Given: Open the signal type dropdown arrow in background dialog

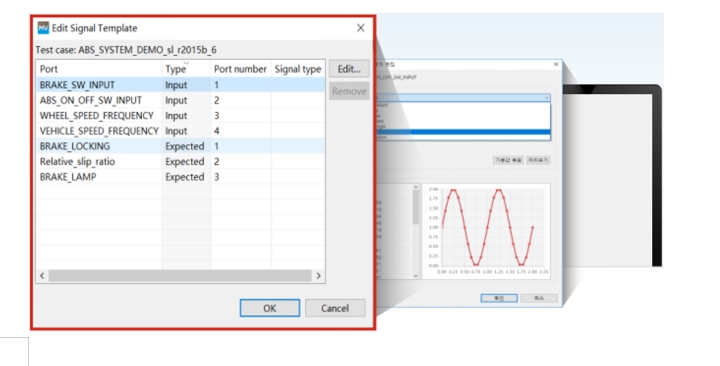Looking at the screenshot, I should tap(546, 98).
